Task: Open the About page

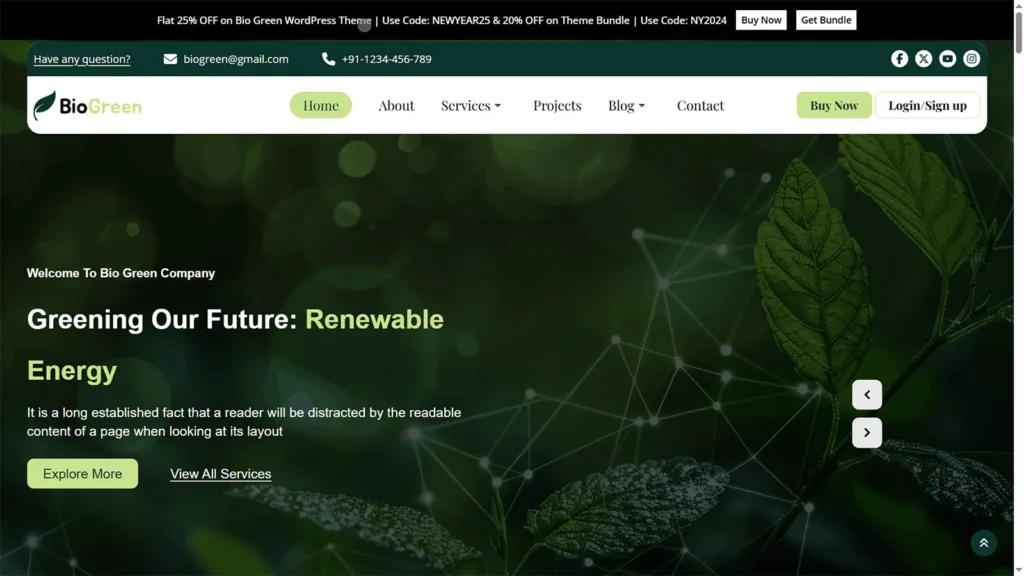Action: tap(396, 105)
